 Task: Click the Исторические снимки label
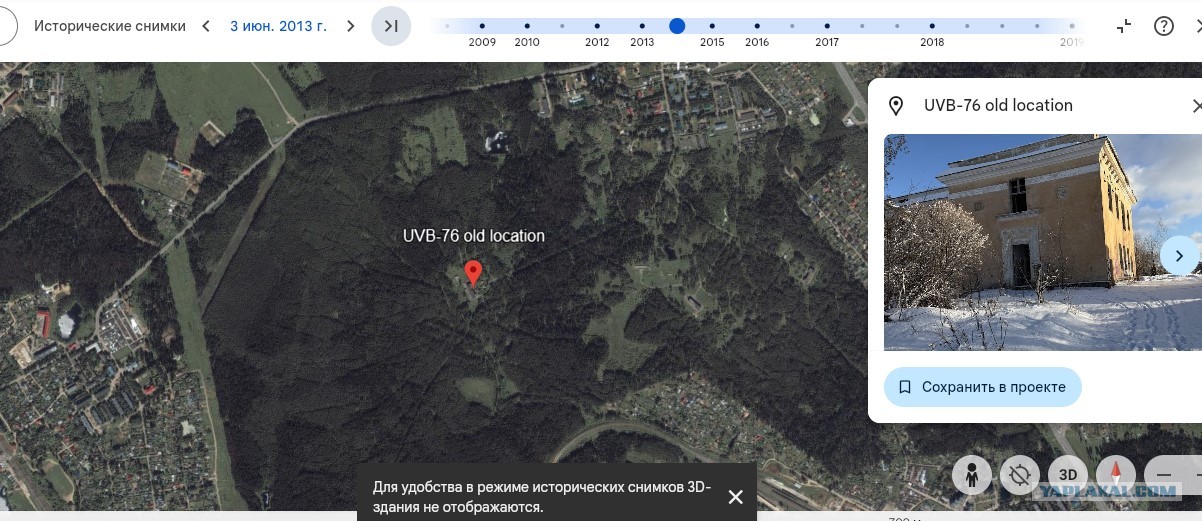(x=110, y=26)
